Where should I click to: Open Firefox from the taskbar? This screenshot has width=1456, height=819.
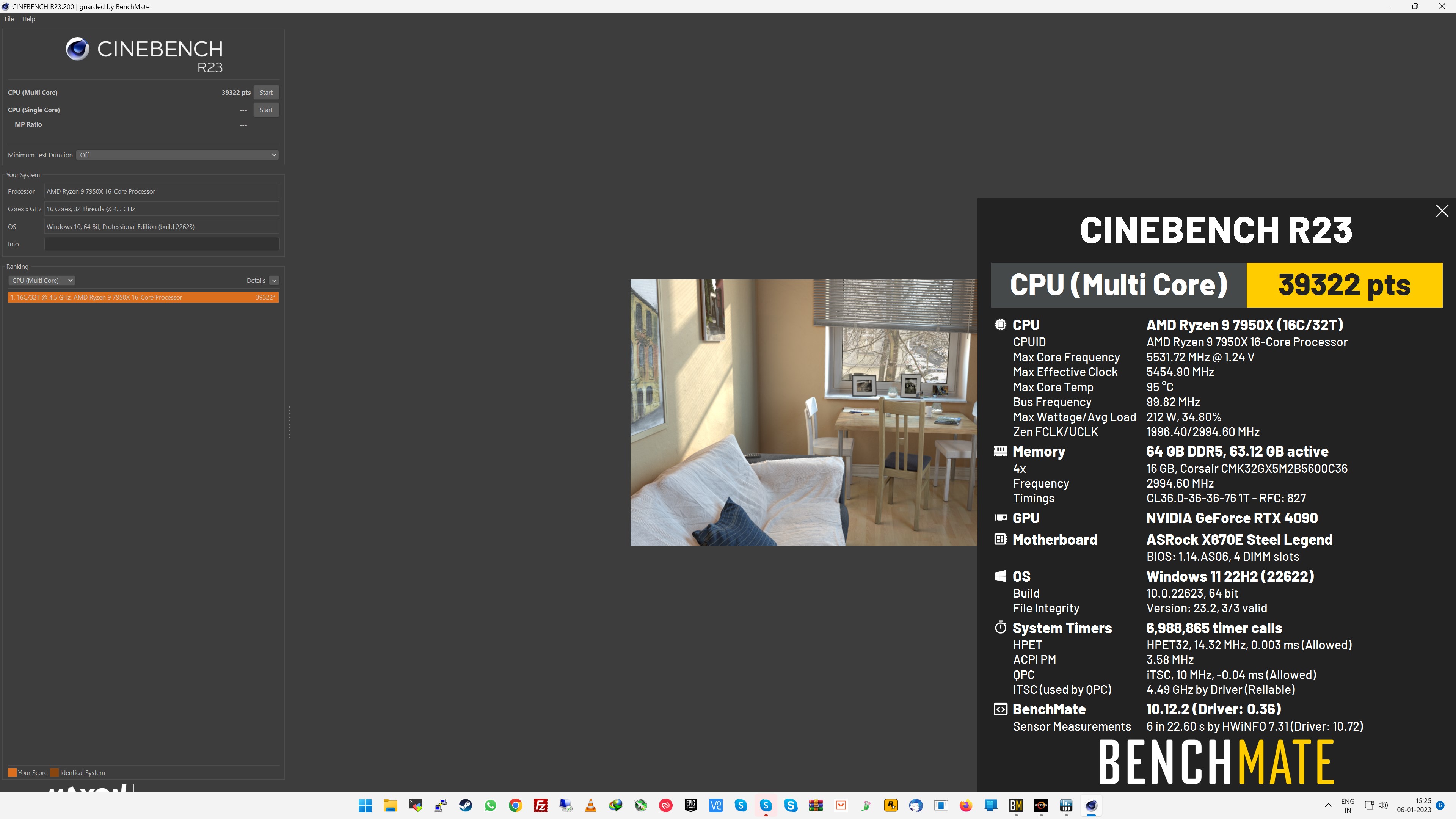tap(966, 805)
